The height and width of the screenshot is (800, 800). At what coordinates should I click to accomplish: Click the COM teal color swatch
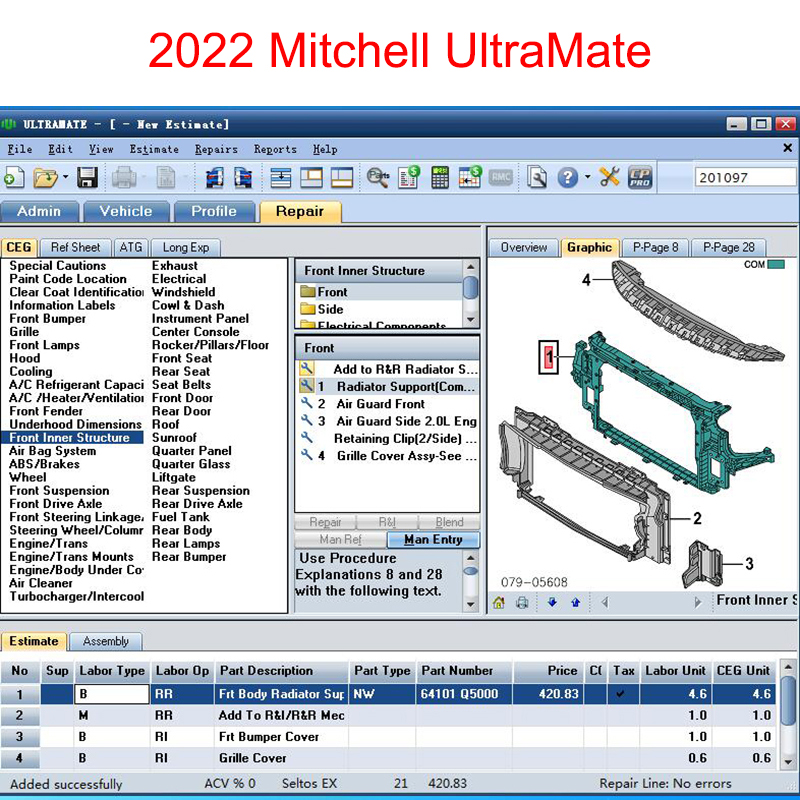776,264
